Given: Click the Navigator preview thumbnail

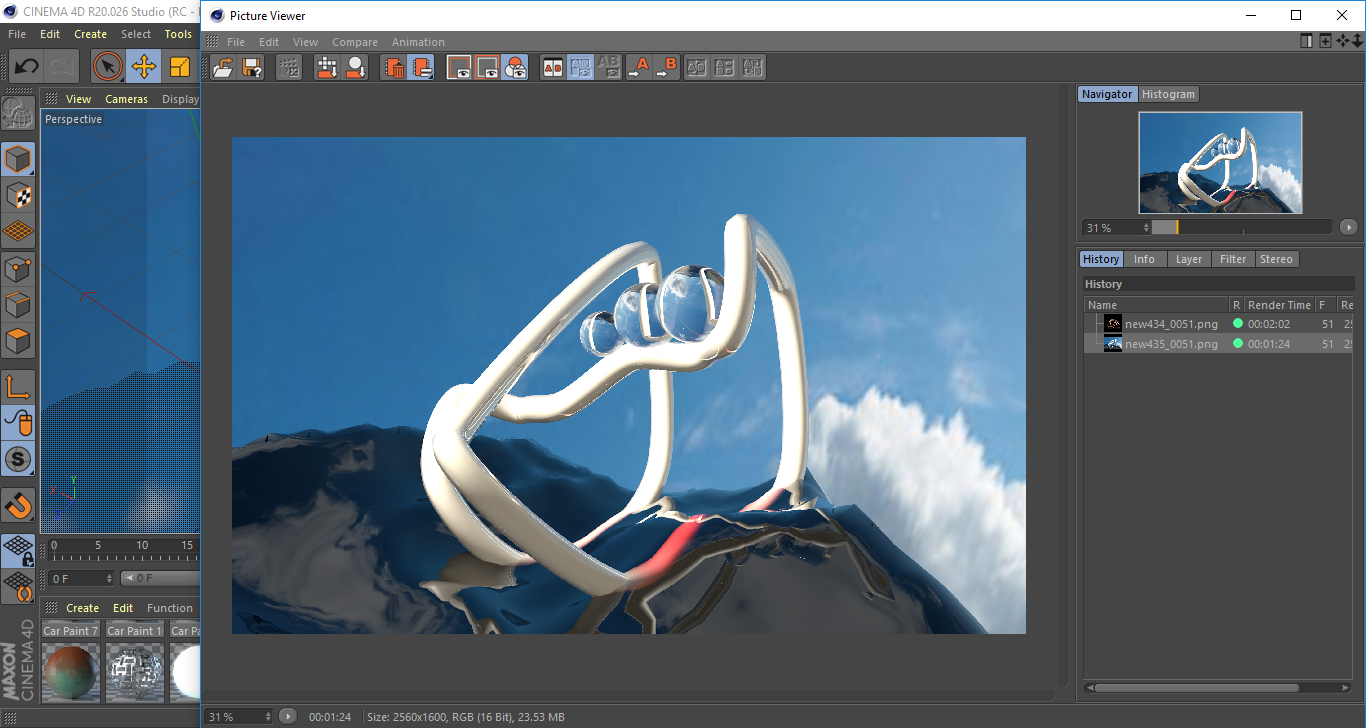Looking at the screenshot, I should (x=1220, y=163).
